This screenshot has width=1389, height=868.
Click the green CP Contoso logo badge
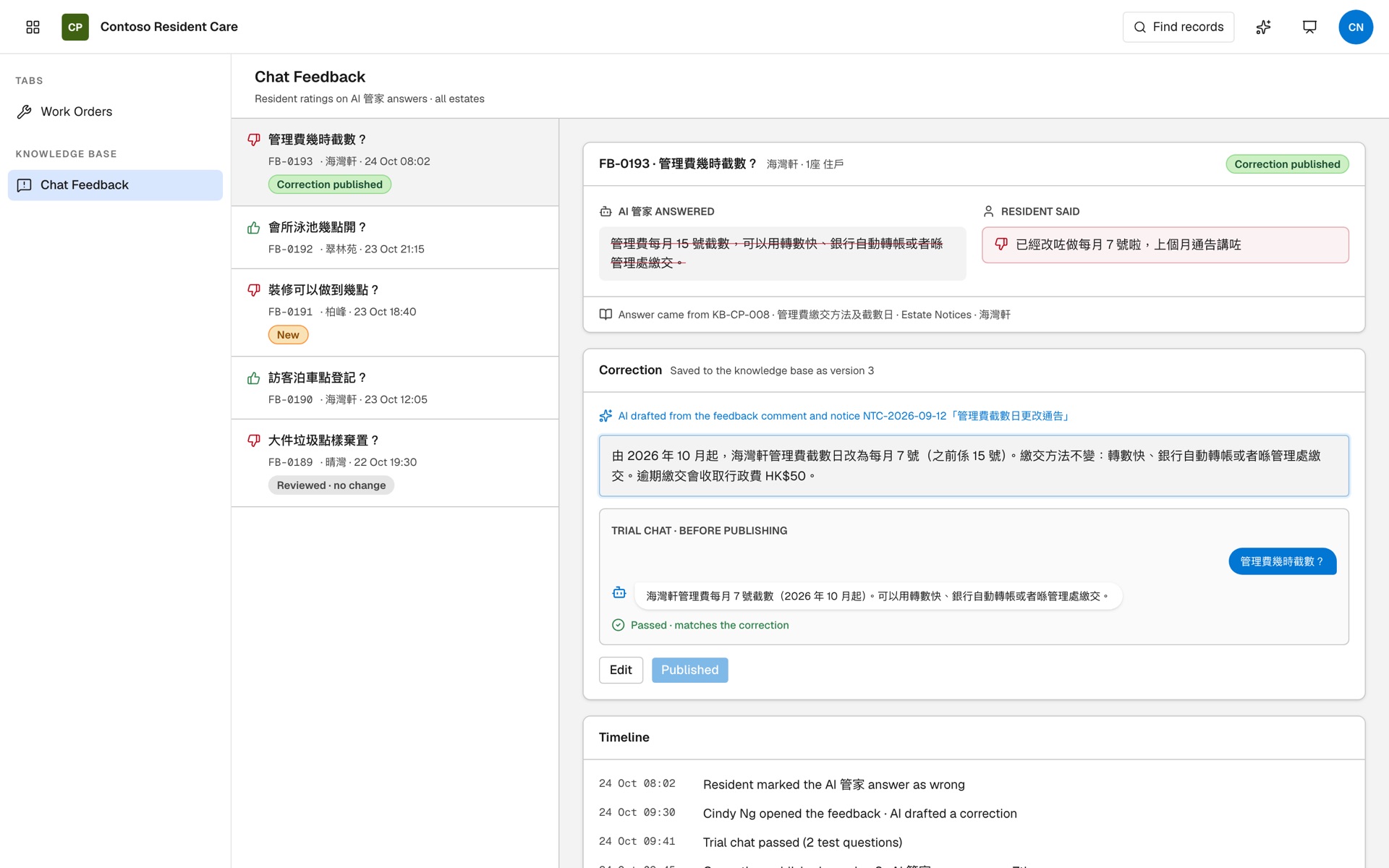[x=75, y=27]
